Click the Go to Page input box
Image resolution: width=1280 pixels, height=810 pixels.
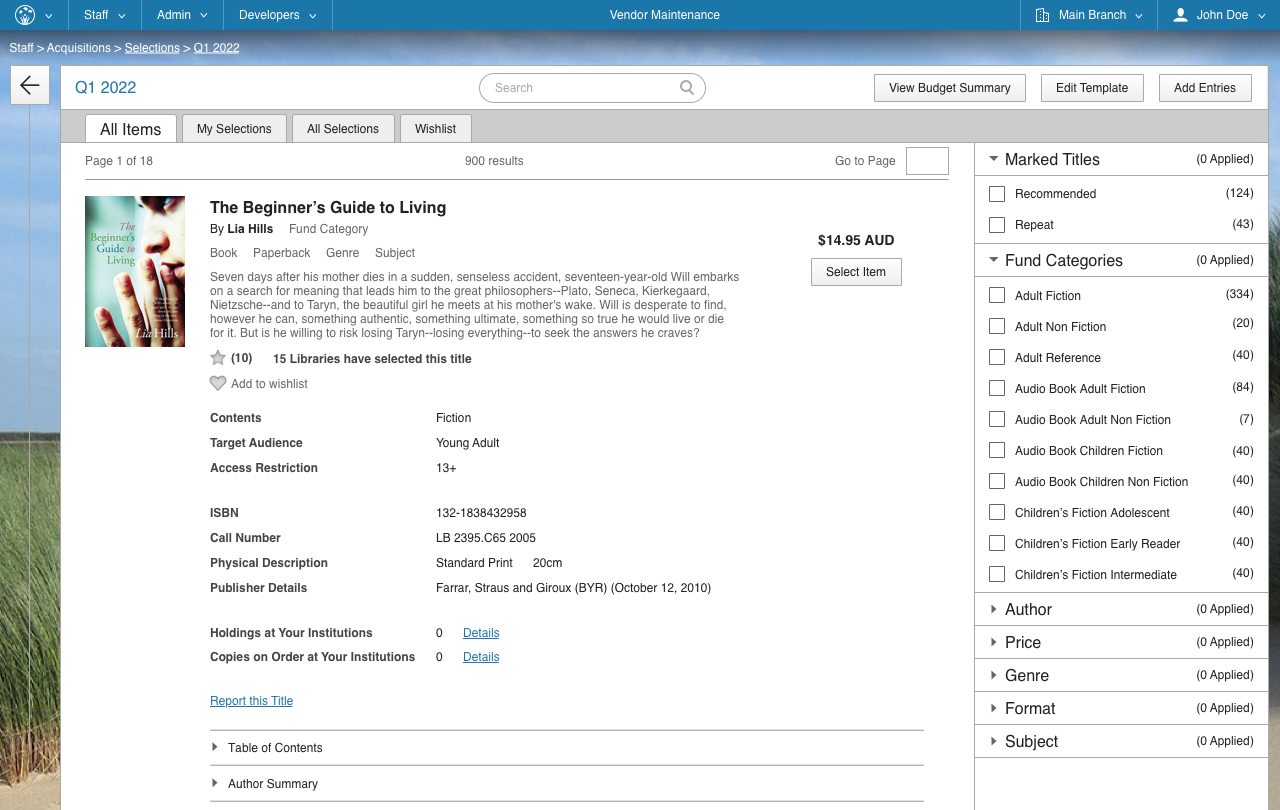[x=927, y=161]
